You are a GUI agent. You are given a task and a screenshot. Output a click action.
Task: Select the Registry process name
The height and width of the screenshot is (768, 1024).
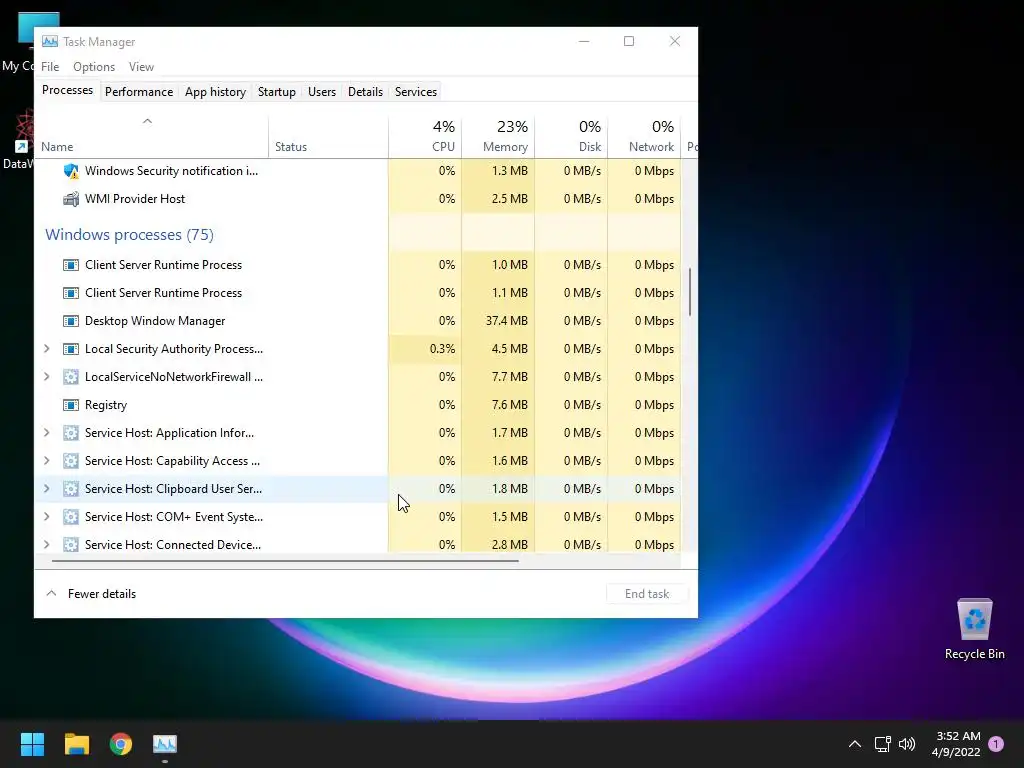click(x=106, y=405)
